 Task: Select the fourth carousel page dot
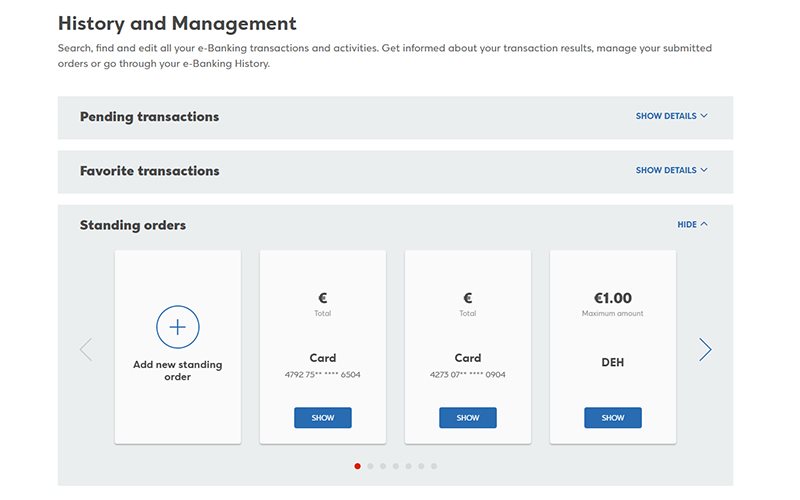point(395,466)
